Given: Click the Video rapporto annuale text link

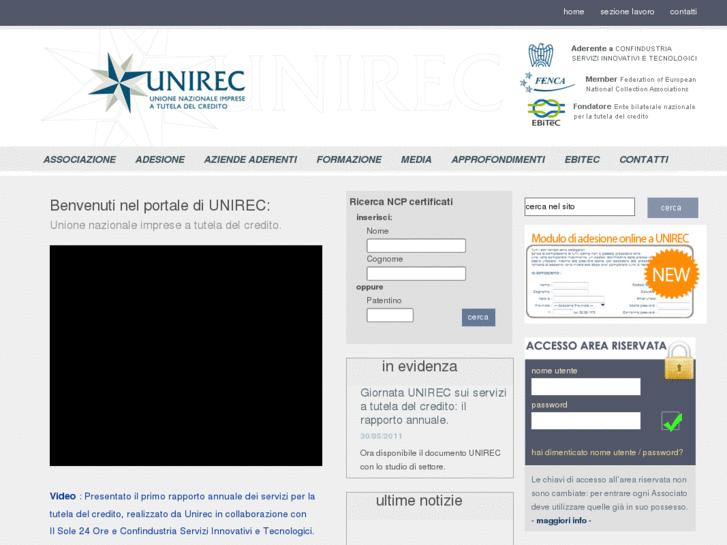Looking at the screenshot, I should click(182, 513).
